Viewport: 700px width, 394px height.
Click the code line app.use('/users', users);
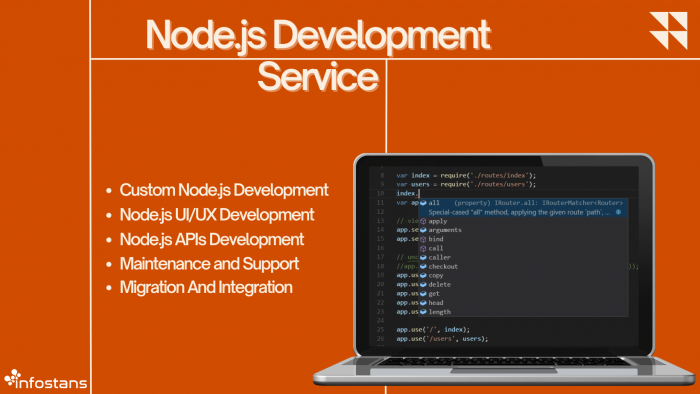442,339
